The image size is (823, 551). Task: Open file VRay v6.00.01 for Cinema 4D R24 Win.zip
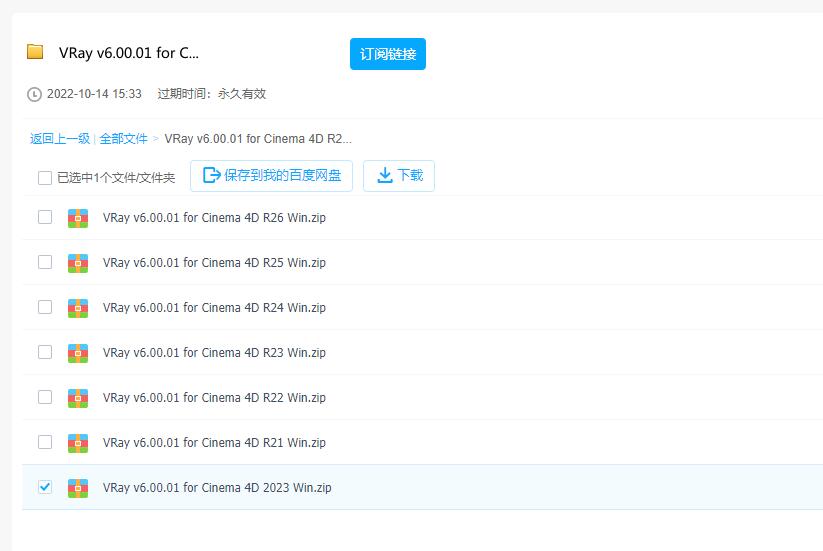click(214, 308)
